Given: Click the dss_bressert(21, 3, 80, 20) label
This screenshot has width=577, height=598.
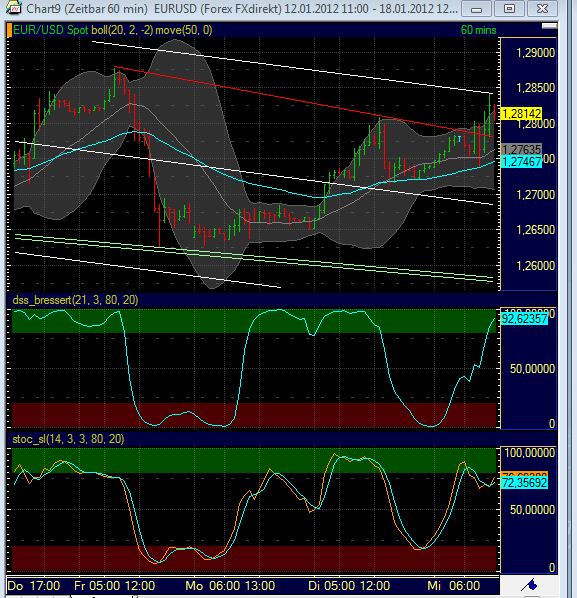Looking at the screenshot, I should 75,300.
